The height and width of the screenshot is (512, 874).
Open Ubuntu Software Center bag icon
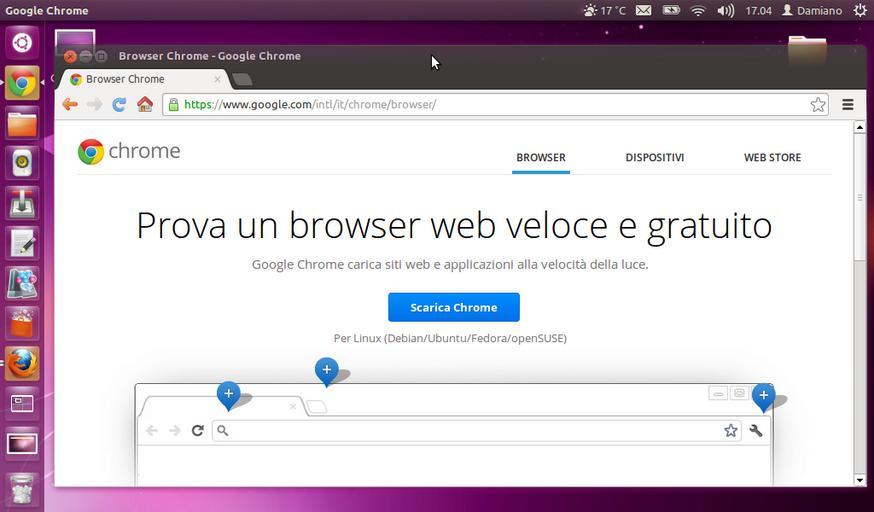(x=22, y=324)
